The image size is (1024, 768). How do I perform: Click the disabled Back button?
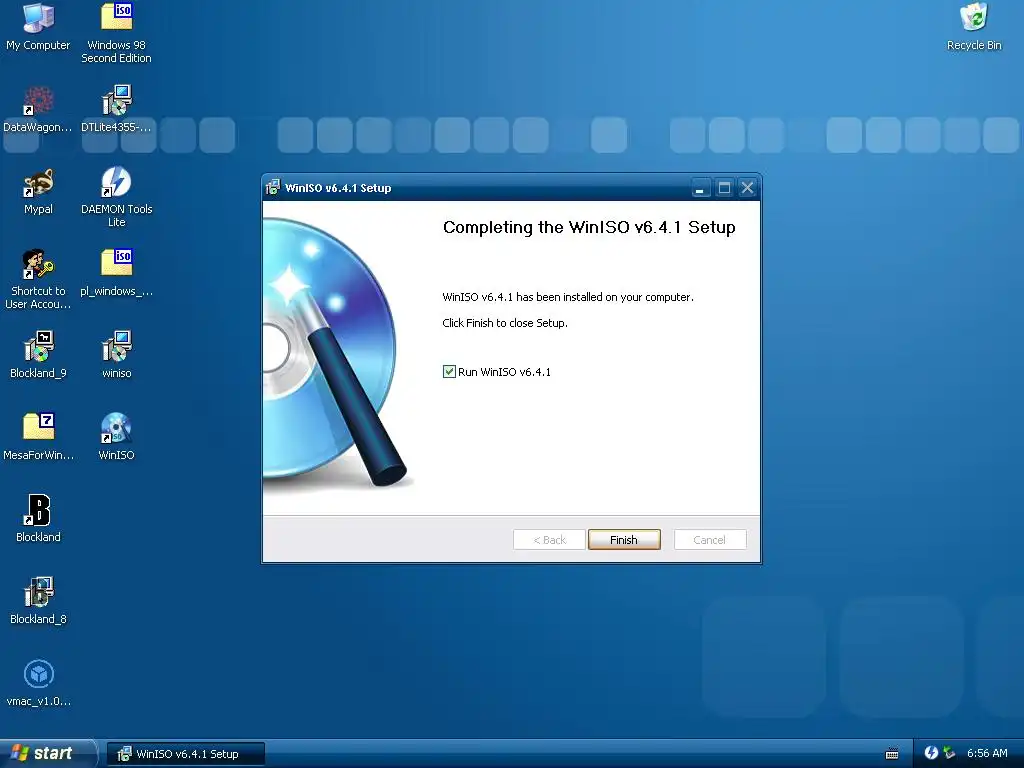(549, 539)
